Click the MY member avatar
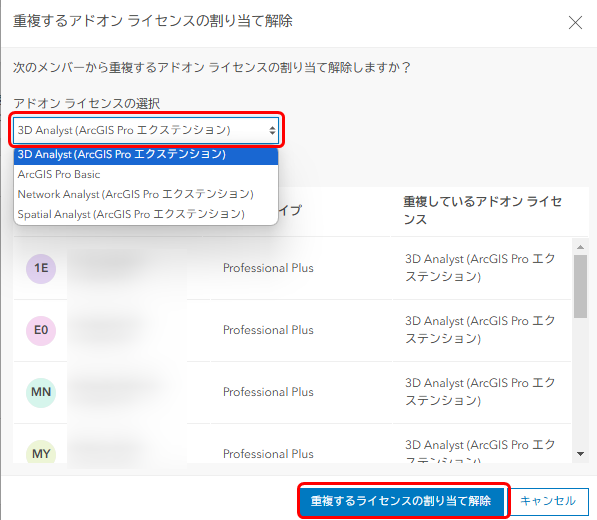597x520 pixels. [41, 452]
